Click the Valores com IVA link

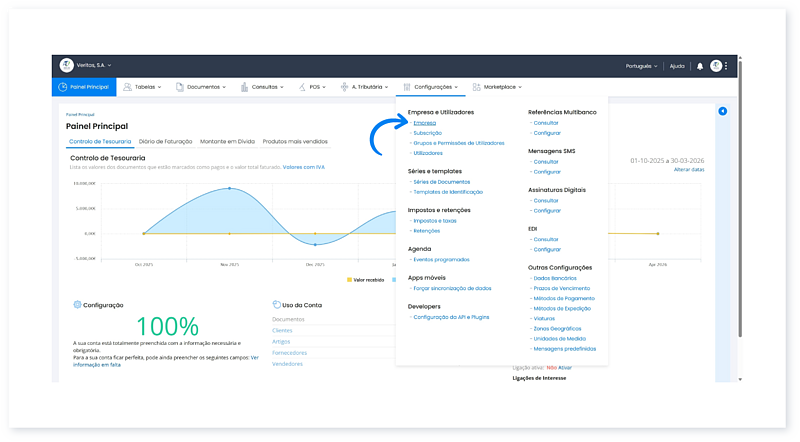(x=305, y=167)
